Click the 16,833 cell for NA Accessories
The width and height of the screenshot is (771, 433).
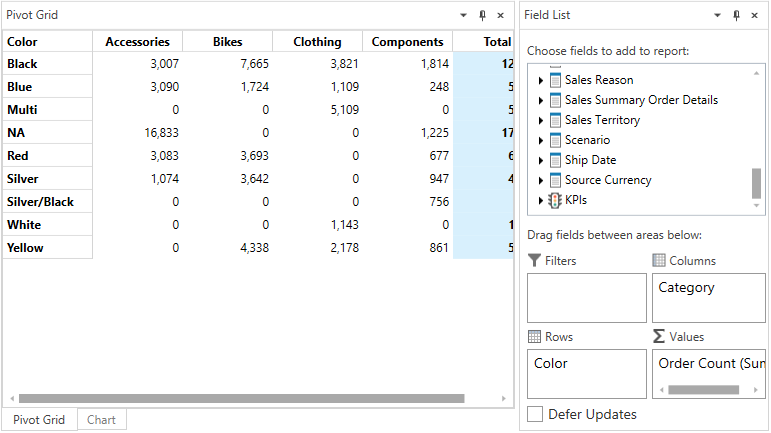(x=137, y=133)
